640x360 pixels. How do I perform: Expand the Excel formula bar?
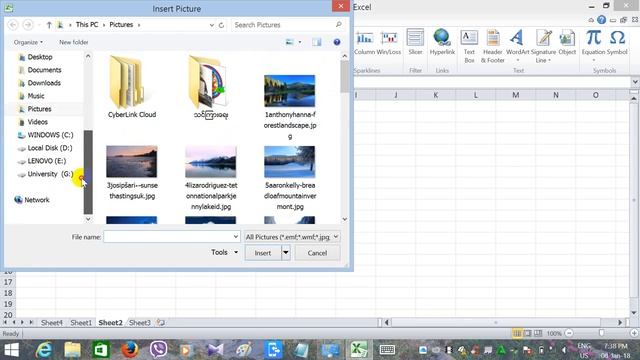tap(635, 82)
